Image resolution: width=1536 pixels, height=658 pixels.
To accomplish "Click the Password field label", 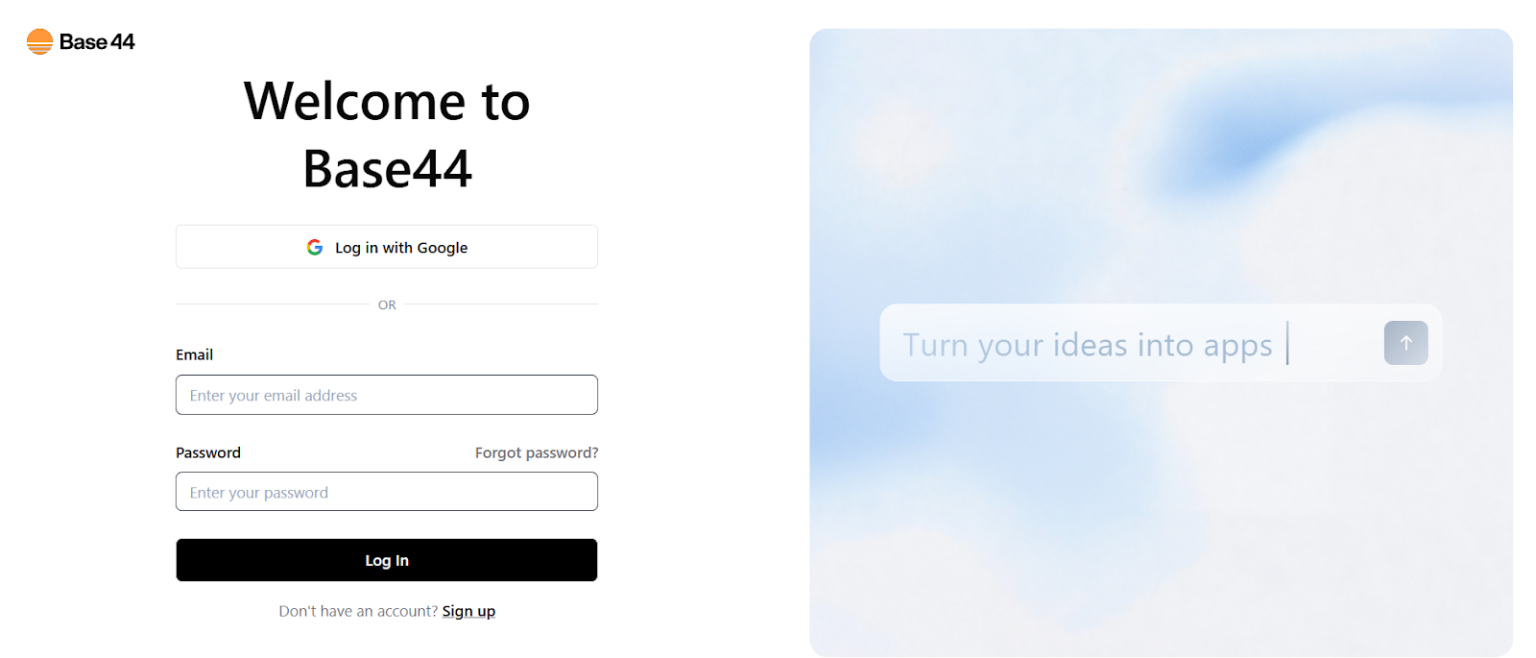I will 208,452.
